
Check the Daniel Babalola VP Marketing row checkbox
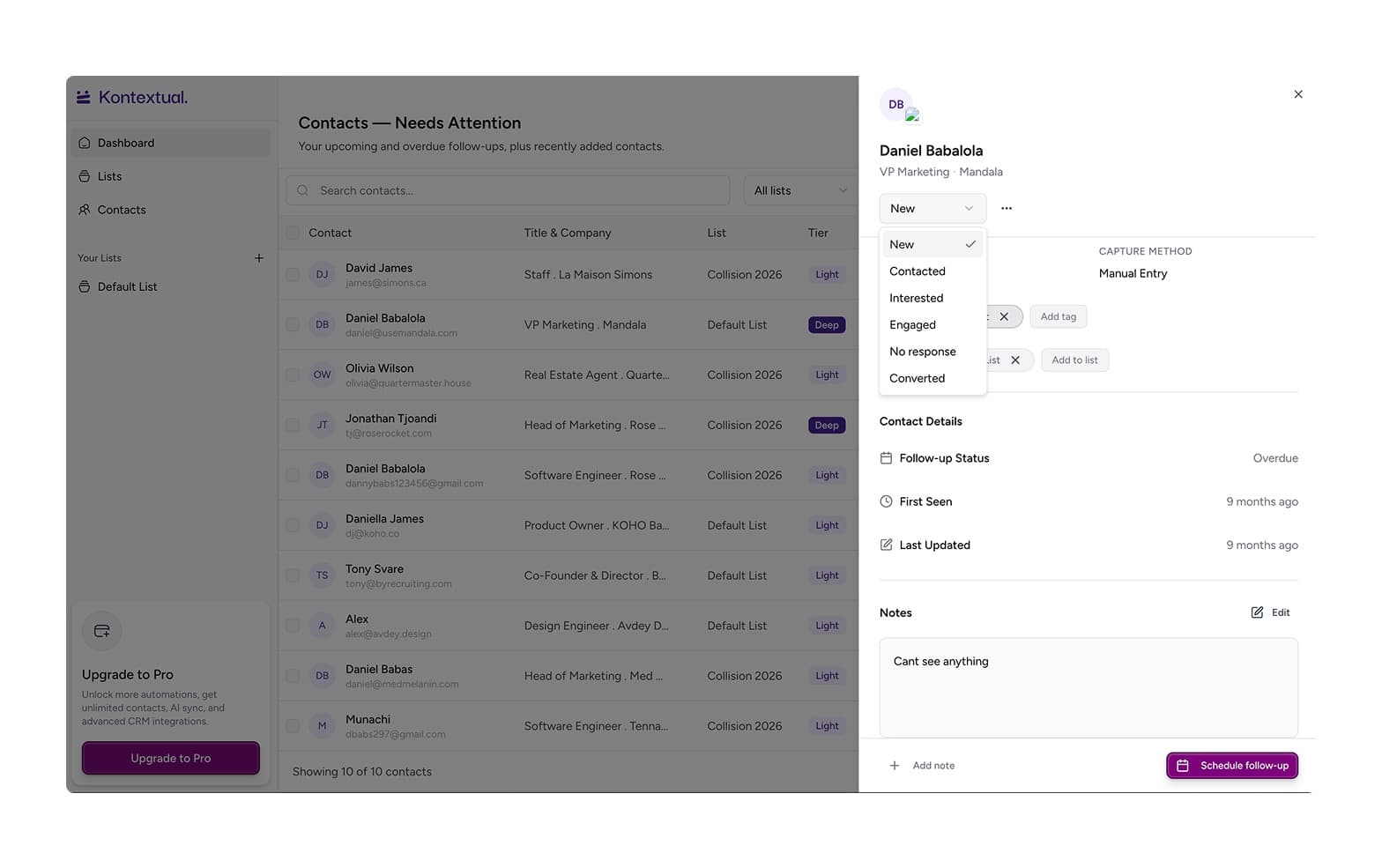293,325
